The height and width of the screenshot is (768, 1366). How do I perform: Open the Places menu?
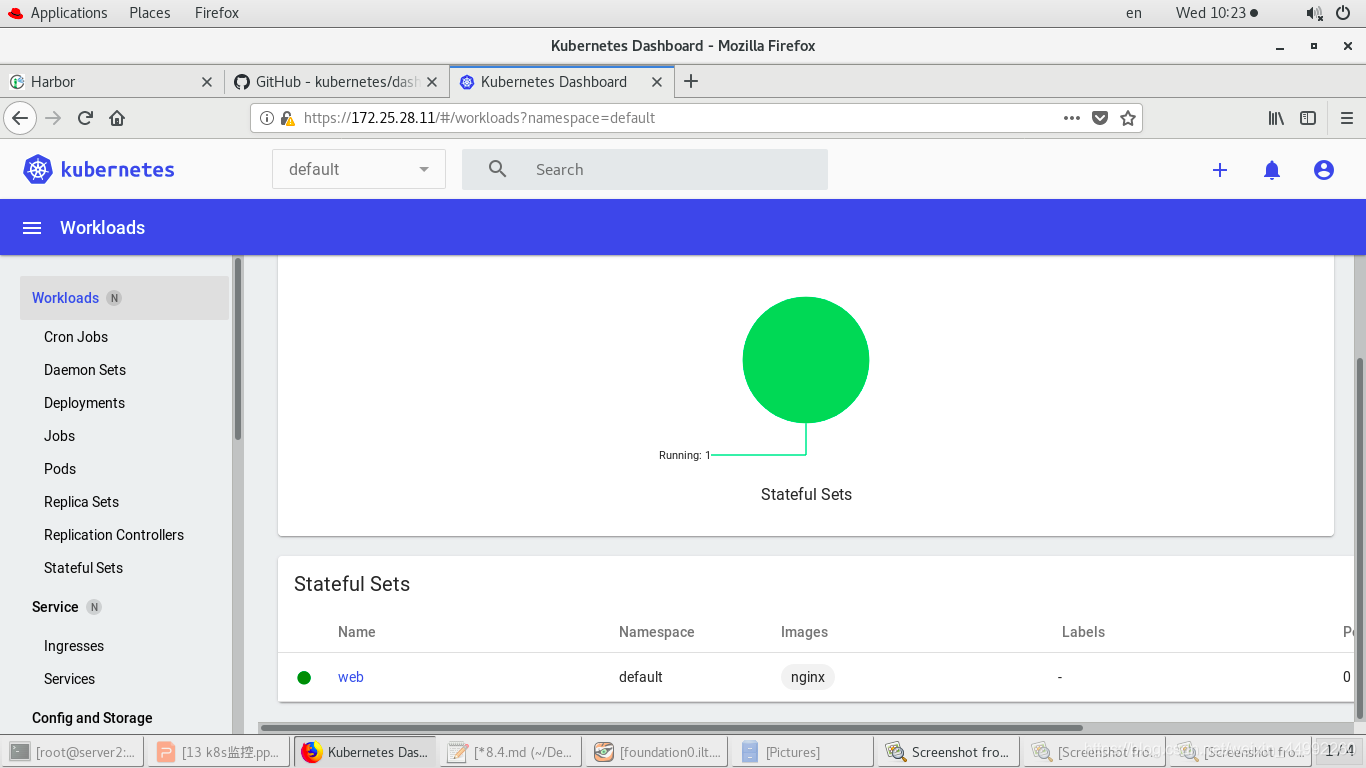(x=150, y=13)
